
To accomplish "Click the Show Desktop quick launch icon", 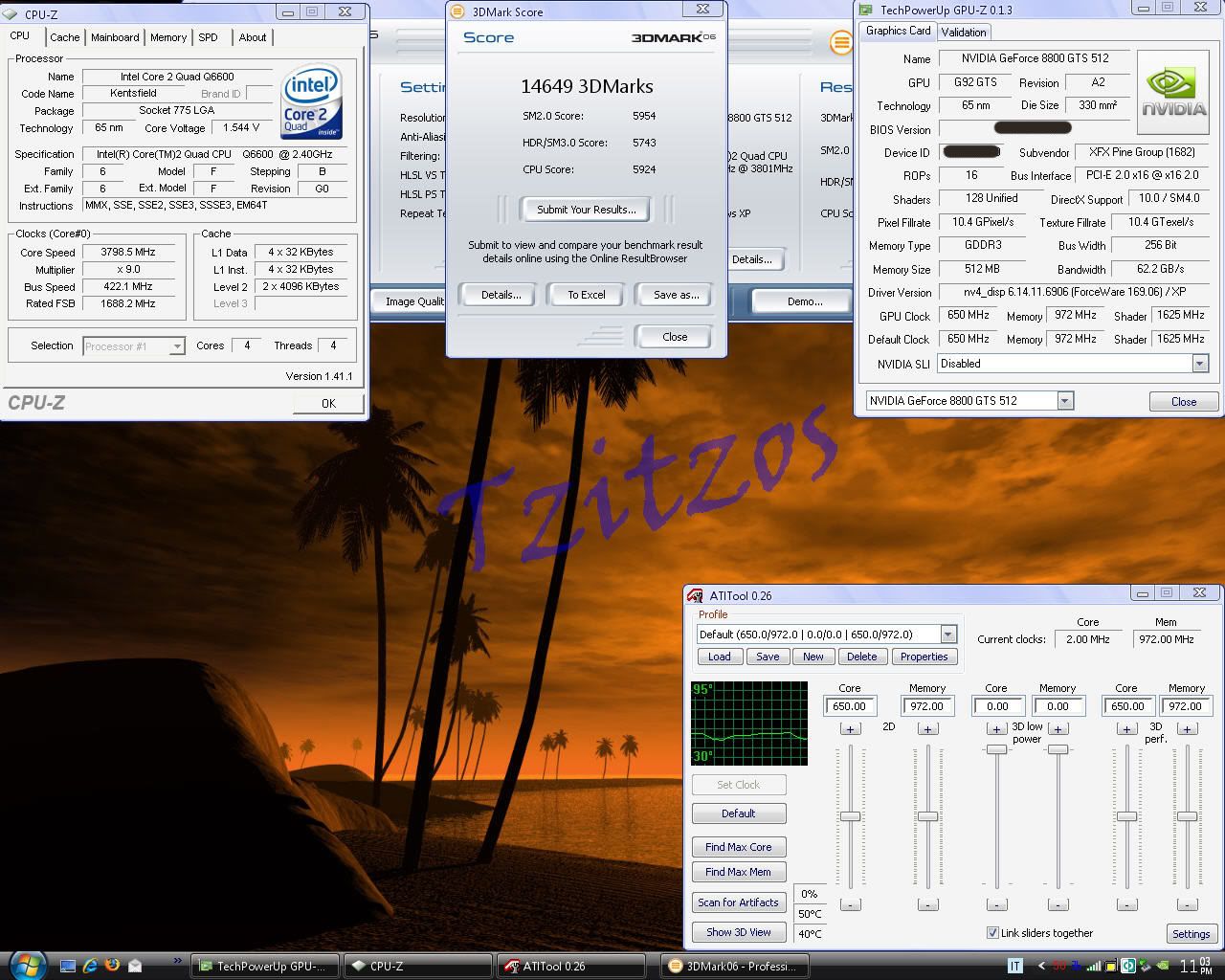I will pyautogui.click(x=68, y=966).
